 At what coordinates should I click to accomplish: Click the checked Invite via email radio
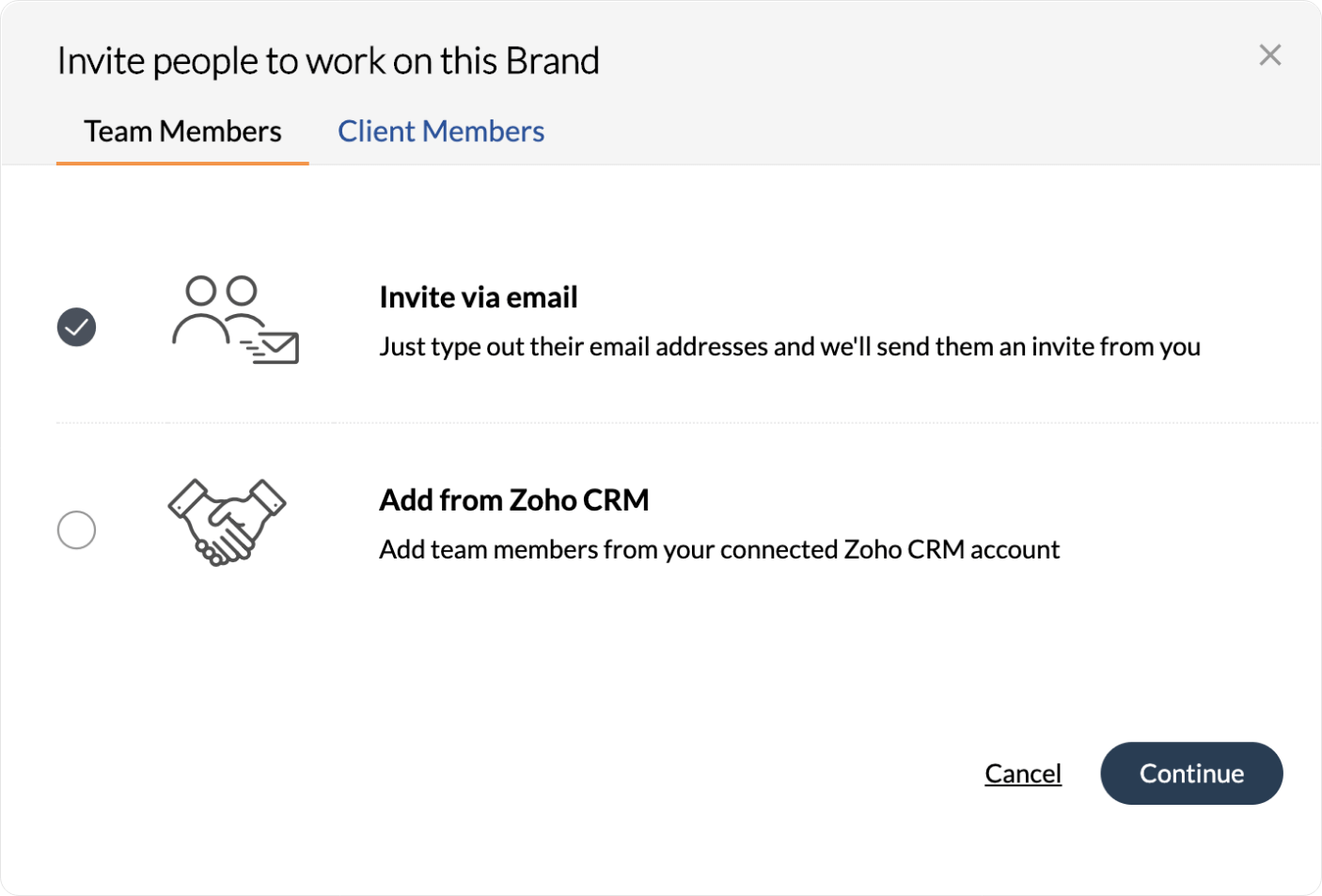(x=76, y=327)
